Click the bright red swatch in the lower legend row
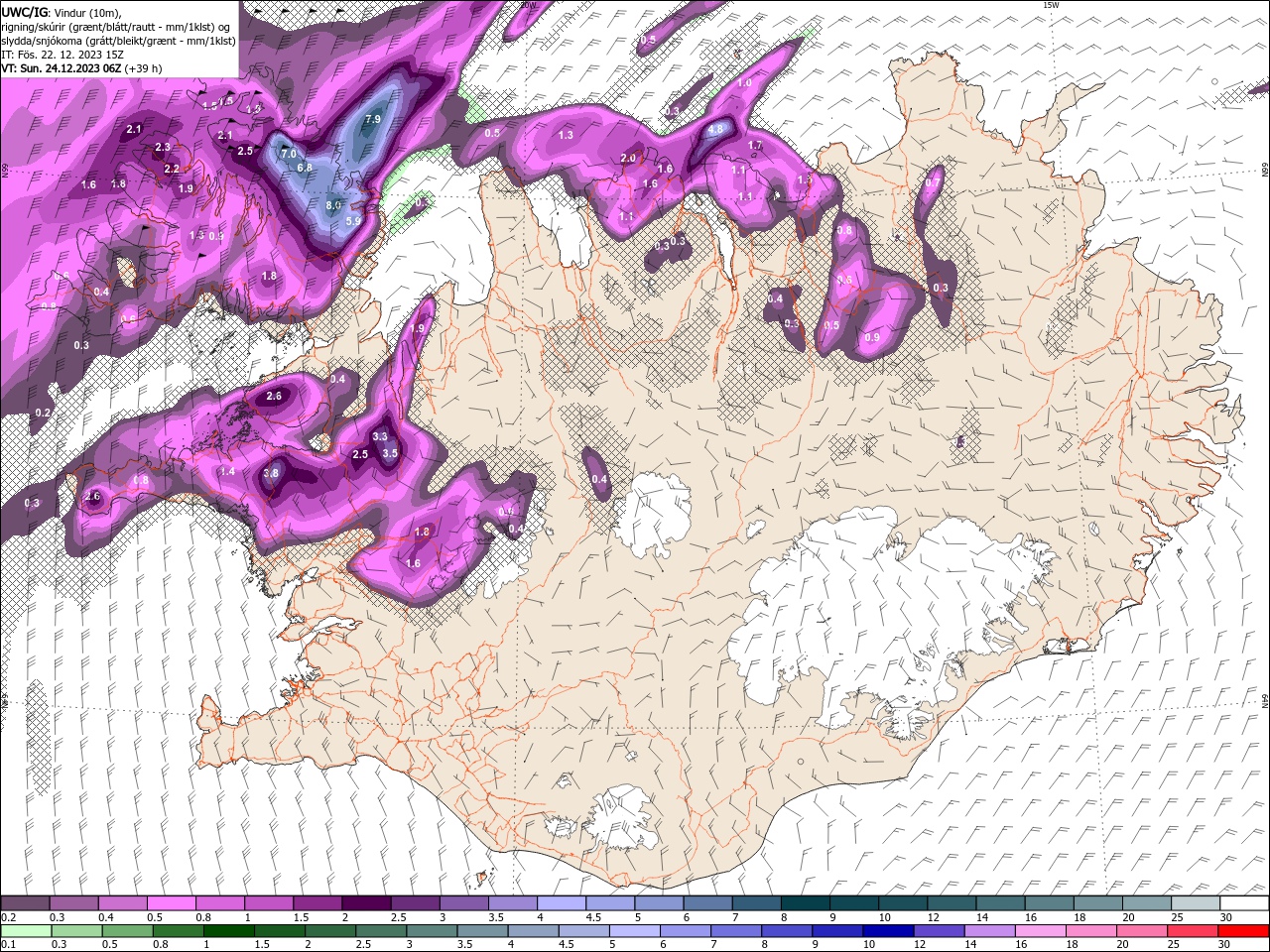 click(x=1244, y=931)
